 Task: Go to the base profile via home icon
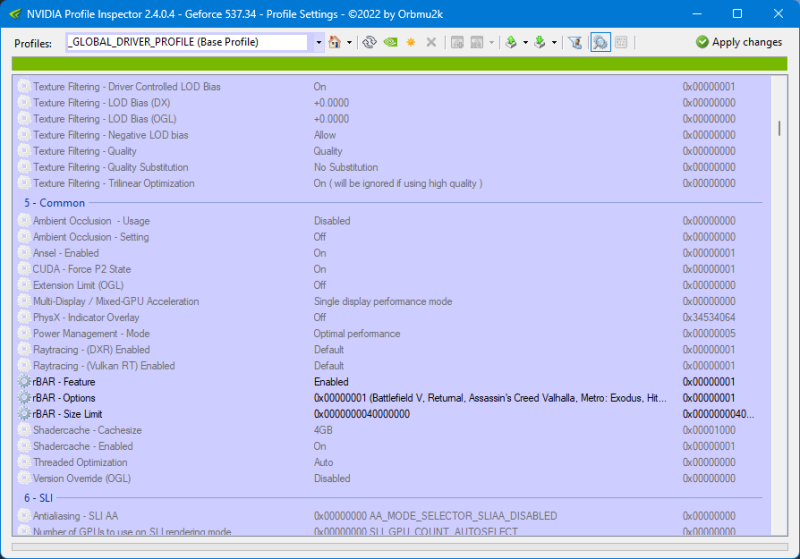335,42
